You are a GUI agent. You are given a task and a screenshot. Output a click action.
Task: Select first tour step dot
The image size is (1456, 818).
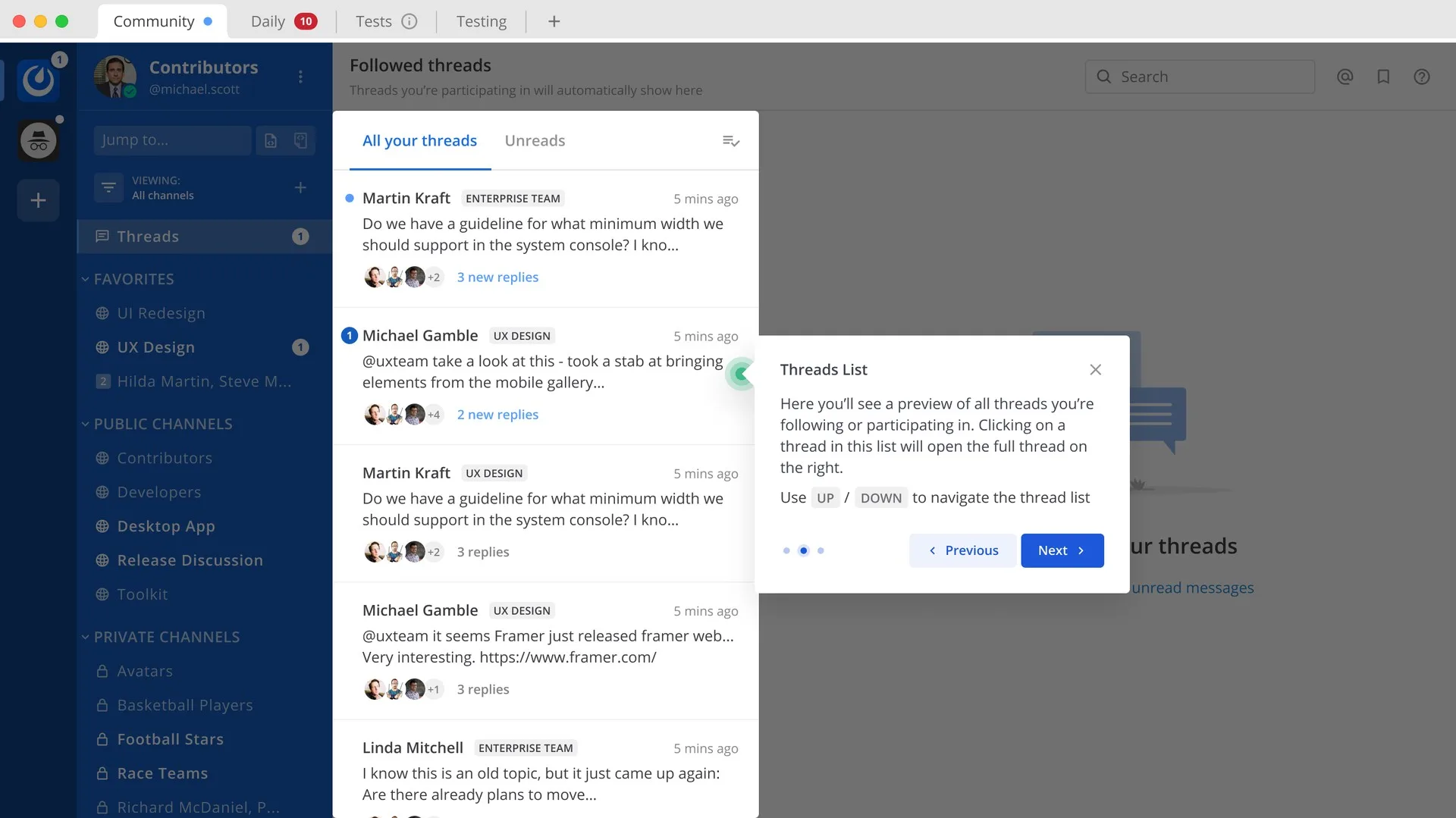(x=786, y=551)
